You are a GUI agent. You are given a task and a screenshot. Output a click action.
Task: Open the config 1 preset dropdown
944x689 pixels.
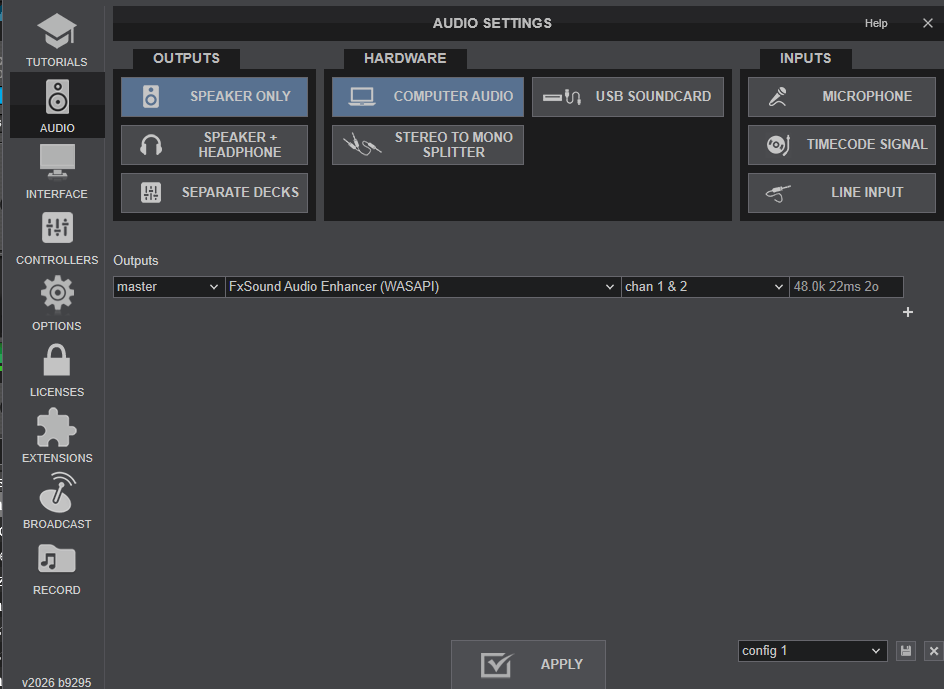pyautogui.click(x=812, y=651)
